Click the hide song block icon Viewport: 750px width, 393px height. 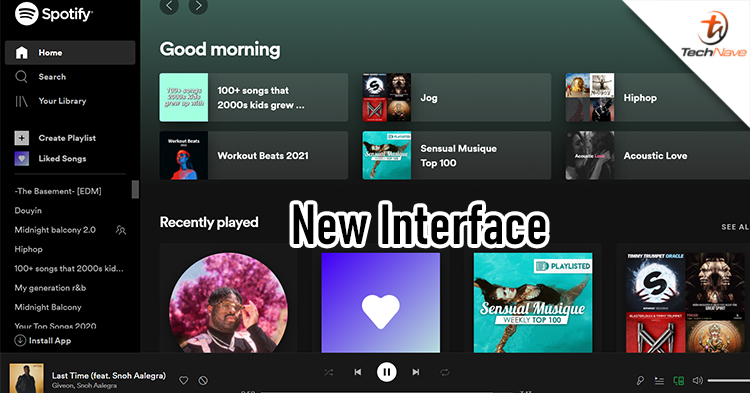203,381
